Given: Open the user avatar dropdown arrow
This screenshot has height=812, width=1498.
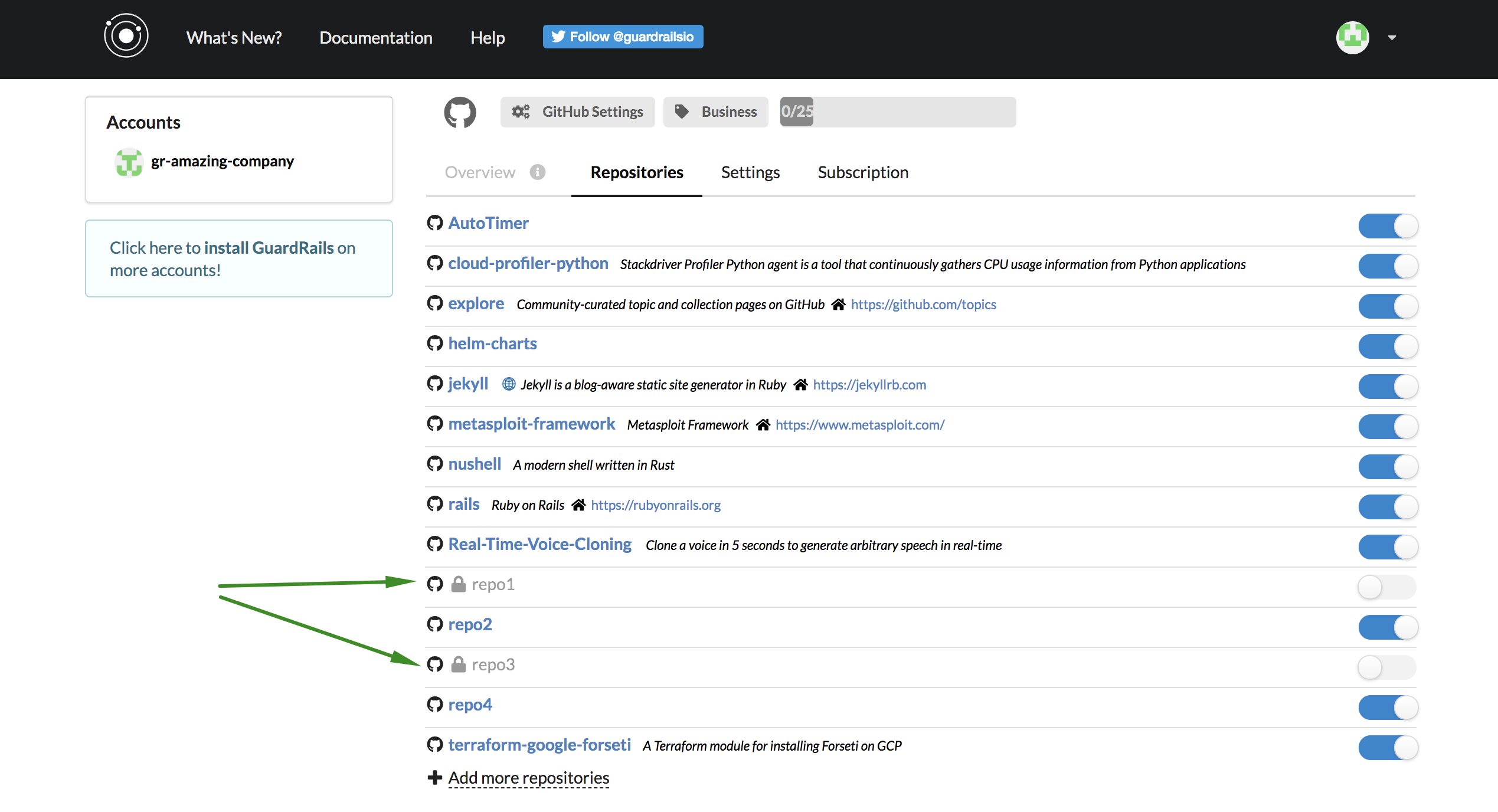Looking at the screenshot, I should pyautogui.click(x=1392, y=38).
